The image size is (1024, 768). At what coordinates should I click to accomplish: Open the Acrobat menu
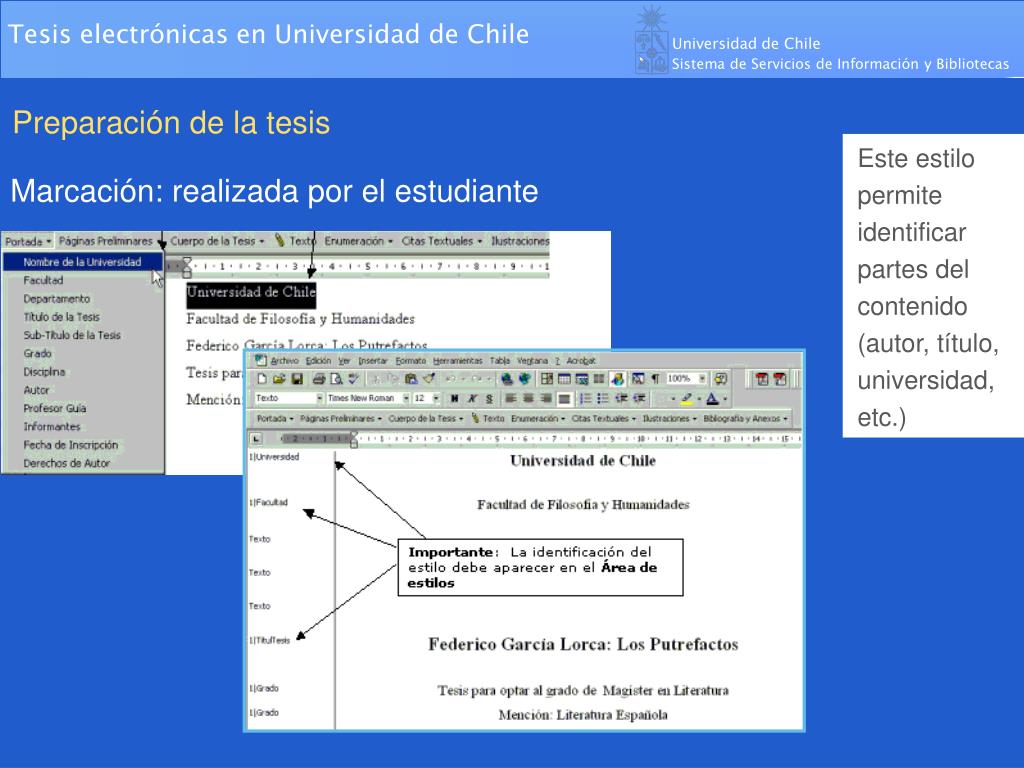(x=581, y=360)
